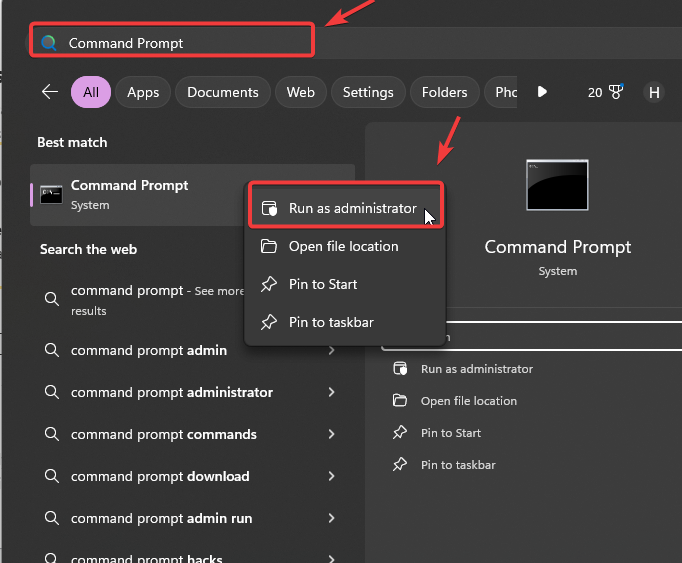Click Run as administrator in right panel

coord(476,369)
